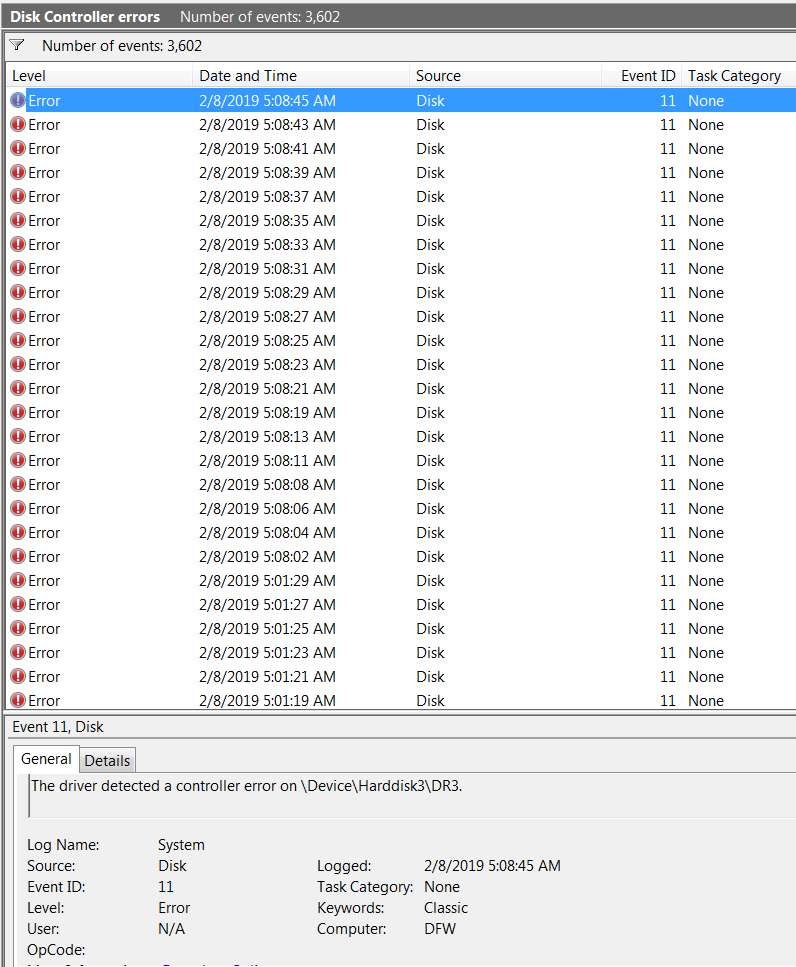Select the 5:08:08 AM error row
Viewport: 796px width, 967px height.
401,485
